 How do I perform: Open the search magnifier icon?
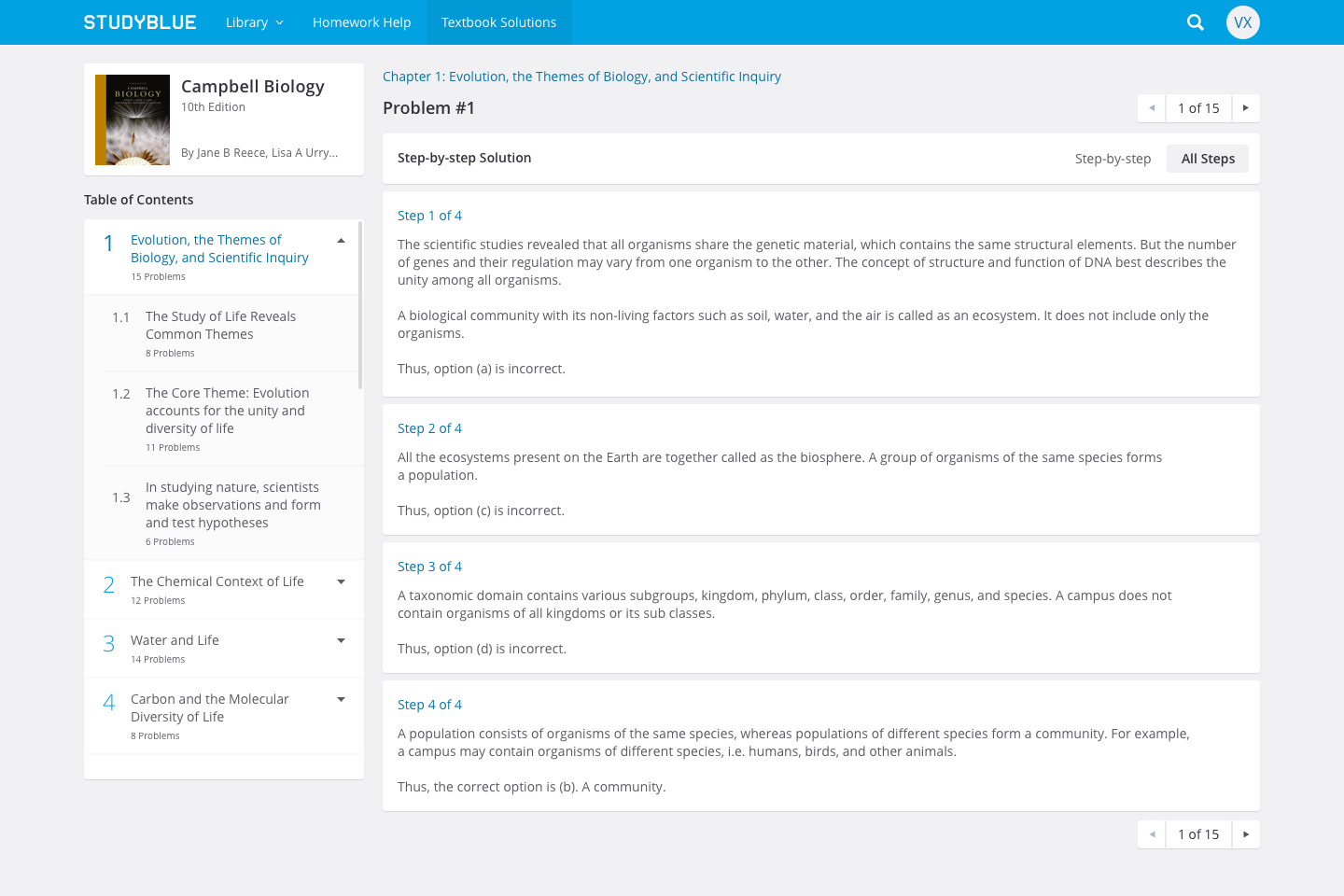[1195, 22]
